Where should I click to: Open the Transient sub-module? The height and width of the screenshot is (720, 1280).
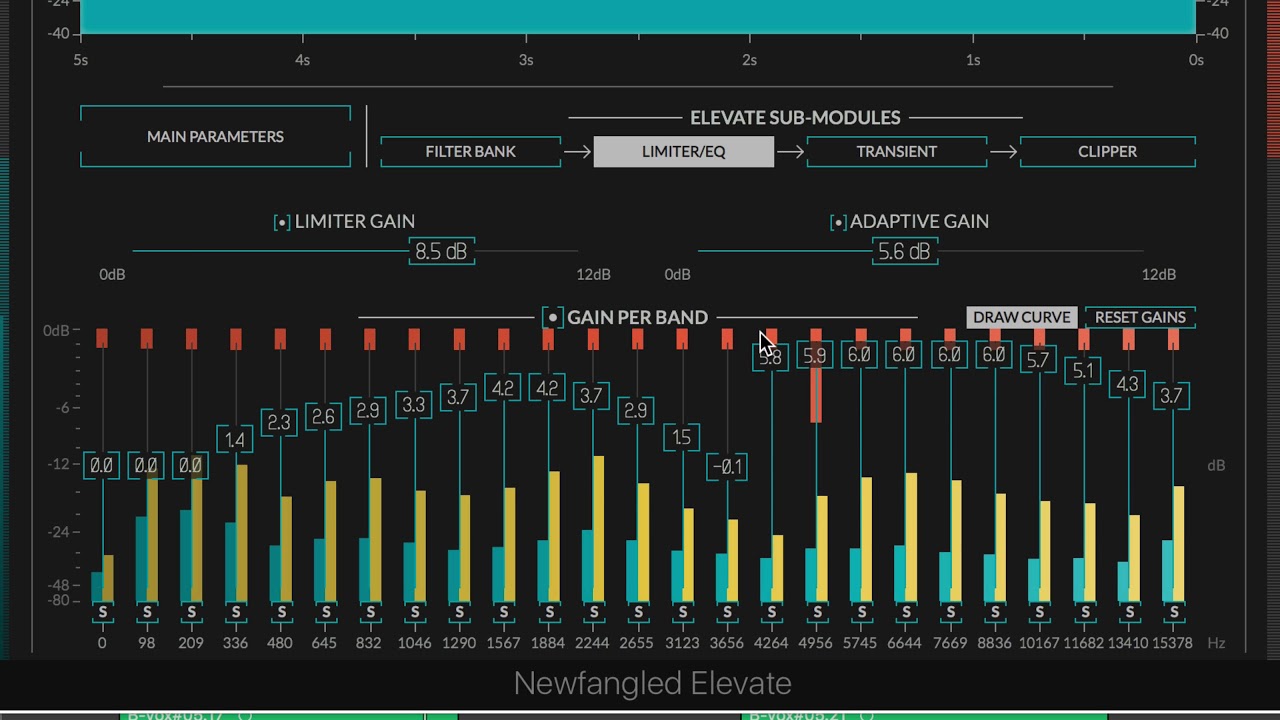[x=897, y=152]
